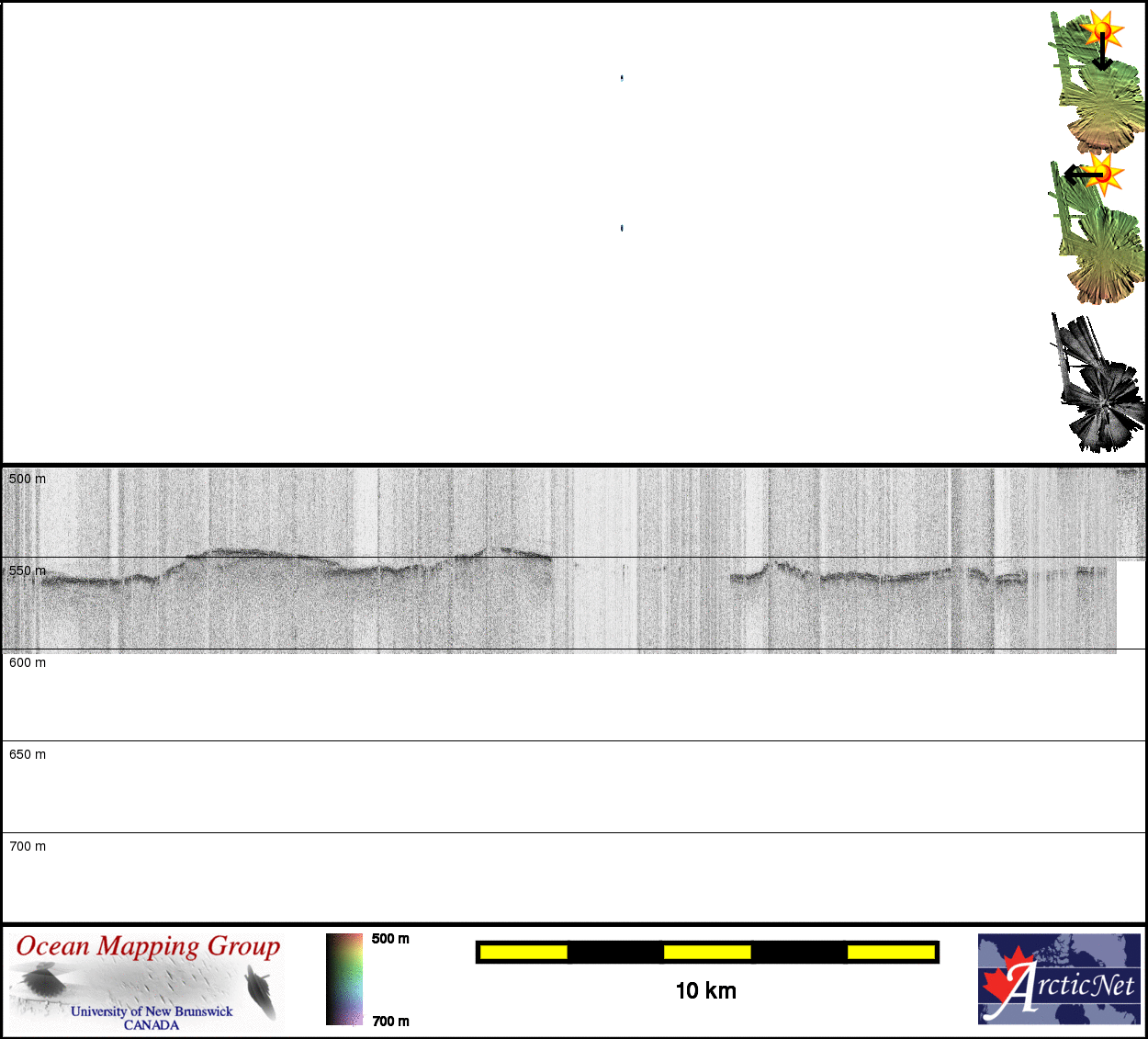
Task: Select the black downward illumination arrow
Action: click(1102, 57)
